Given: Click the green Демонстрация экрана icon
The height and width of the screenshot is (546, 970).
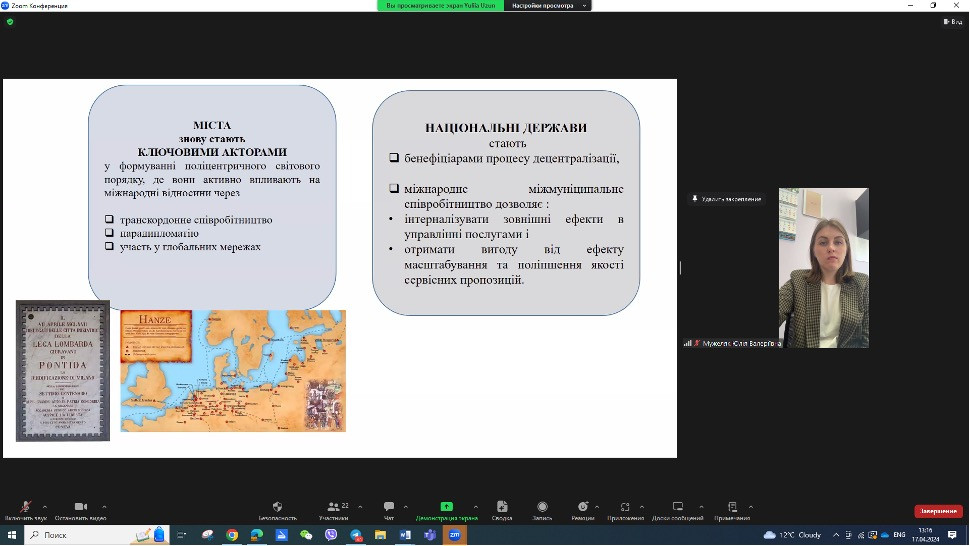Looking at the screenshot, I should [446, 507].
